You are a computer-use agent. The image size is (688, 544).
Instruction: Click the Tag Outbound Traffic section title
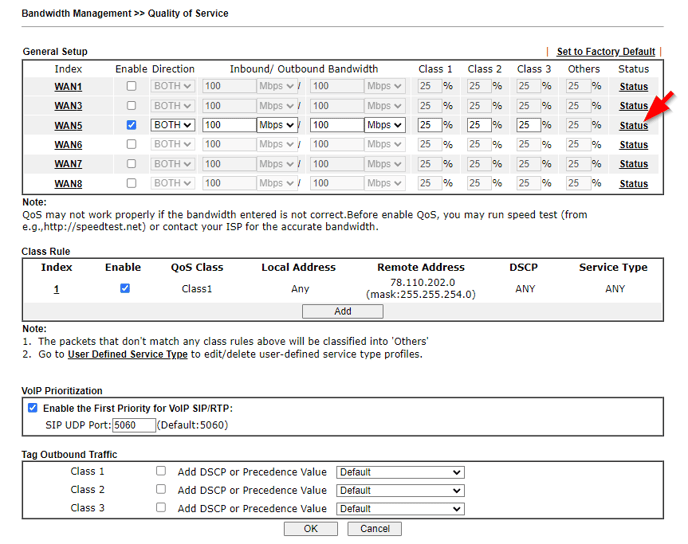(x=69, y=455)
